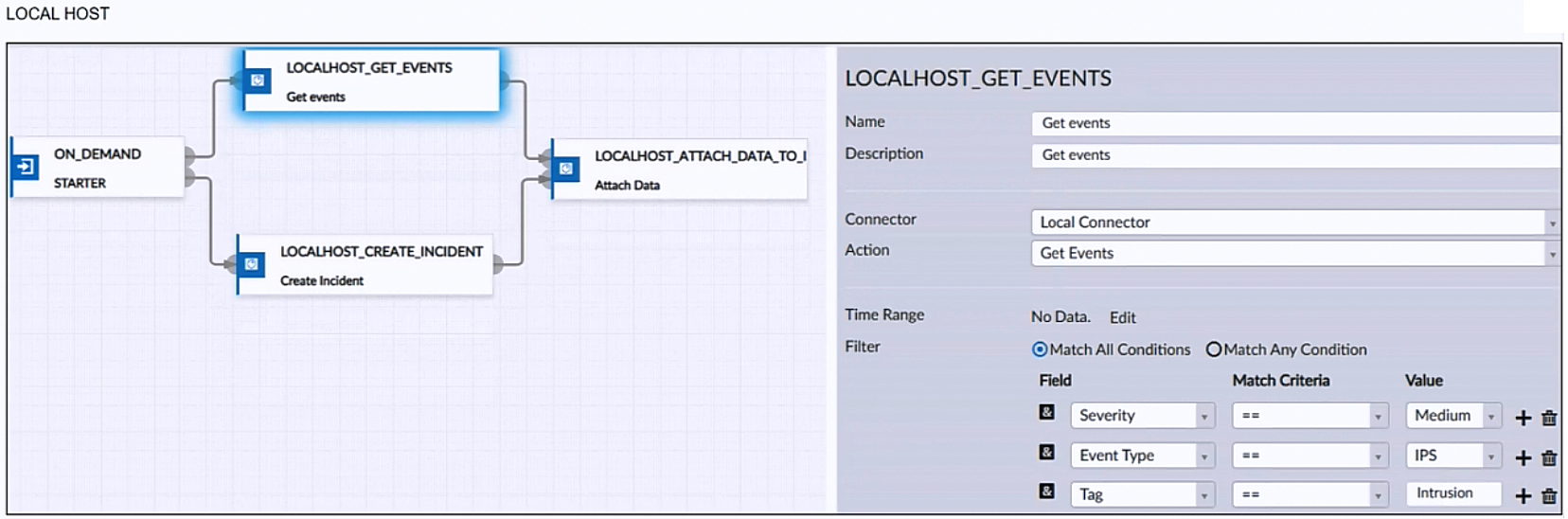Click the plus icon on Tag row
The image size is (1568, 519).
[1523, 495]
